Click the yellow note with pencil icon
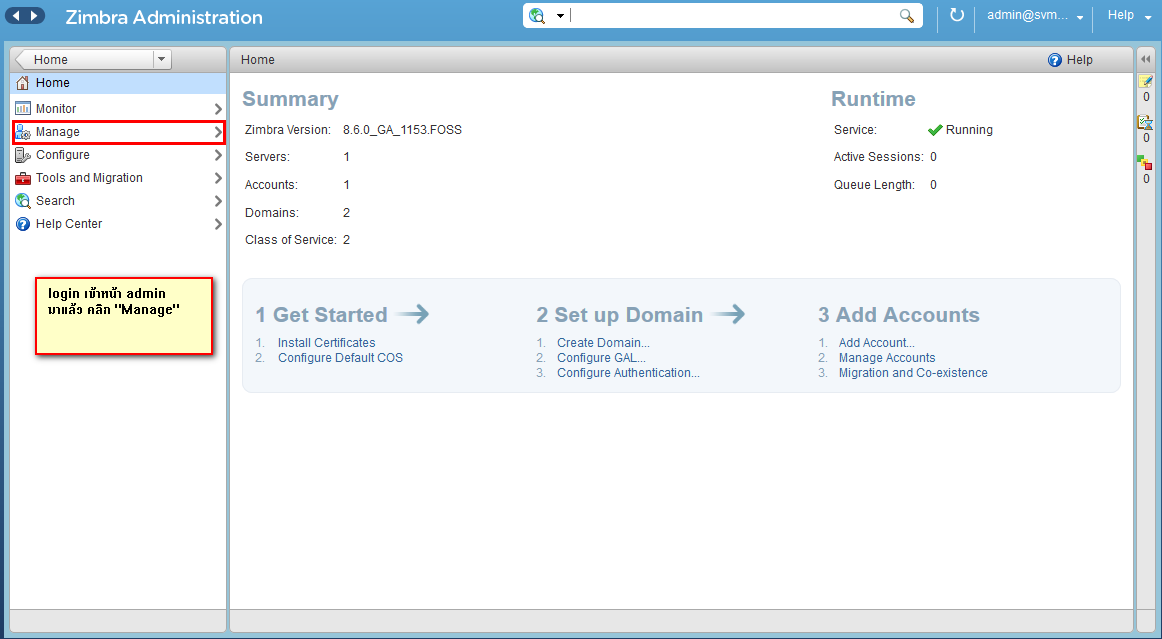 1146,81
